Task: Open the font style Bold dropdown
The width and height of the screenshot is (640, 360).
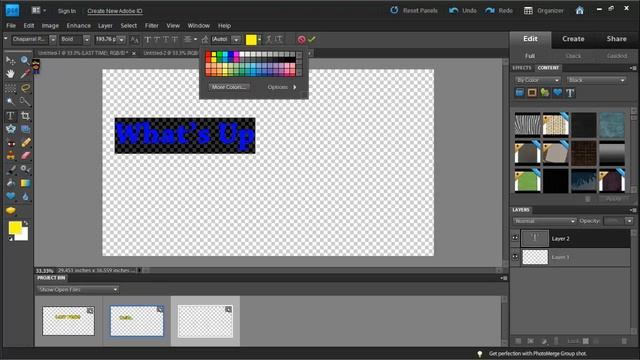Action: 87,40
